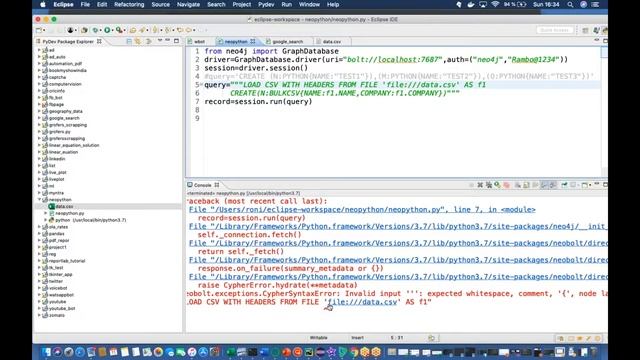Click the Pin Console icon
This screenshot has width=640, height=360.
point(564,185)
